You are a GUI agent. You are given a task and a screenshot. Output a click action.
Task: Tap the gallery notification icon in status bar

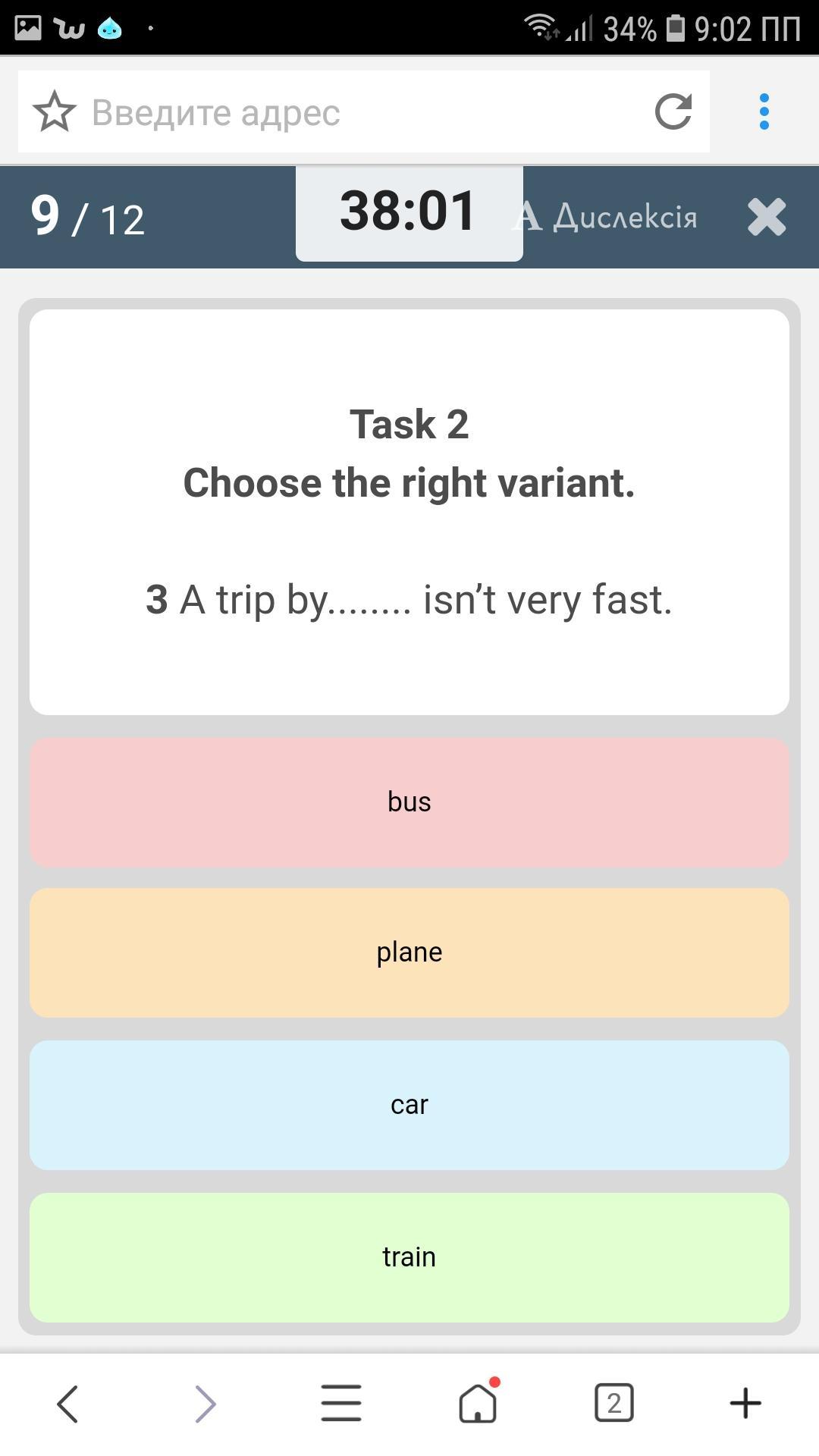tap(28, 28)
